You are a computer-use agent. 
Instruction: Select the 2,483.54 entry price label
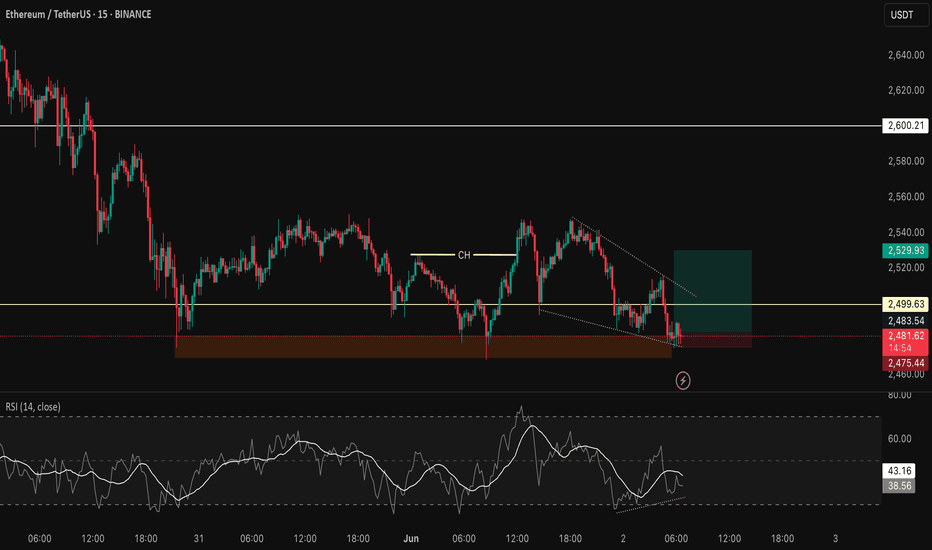click(905, 320)
